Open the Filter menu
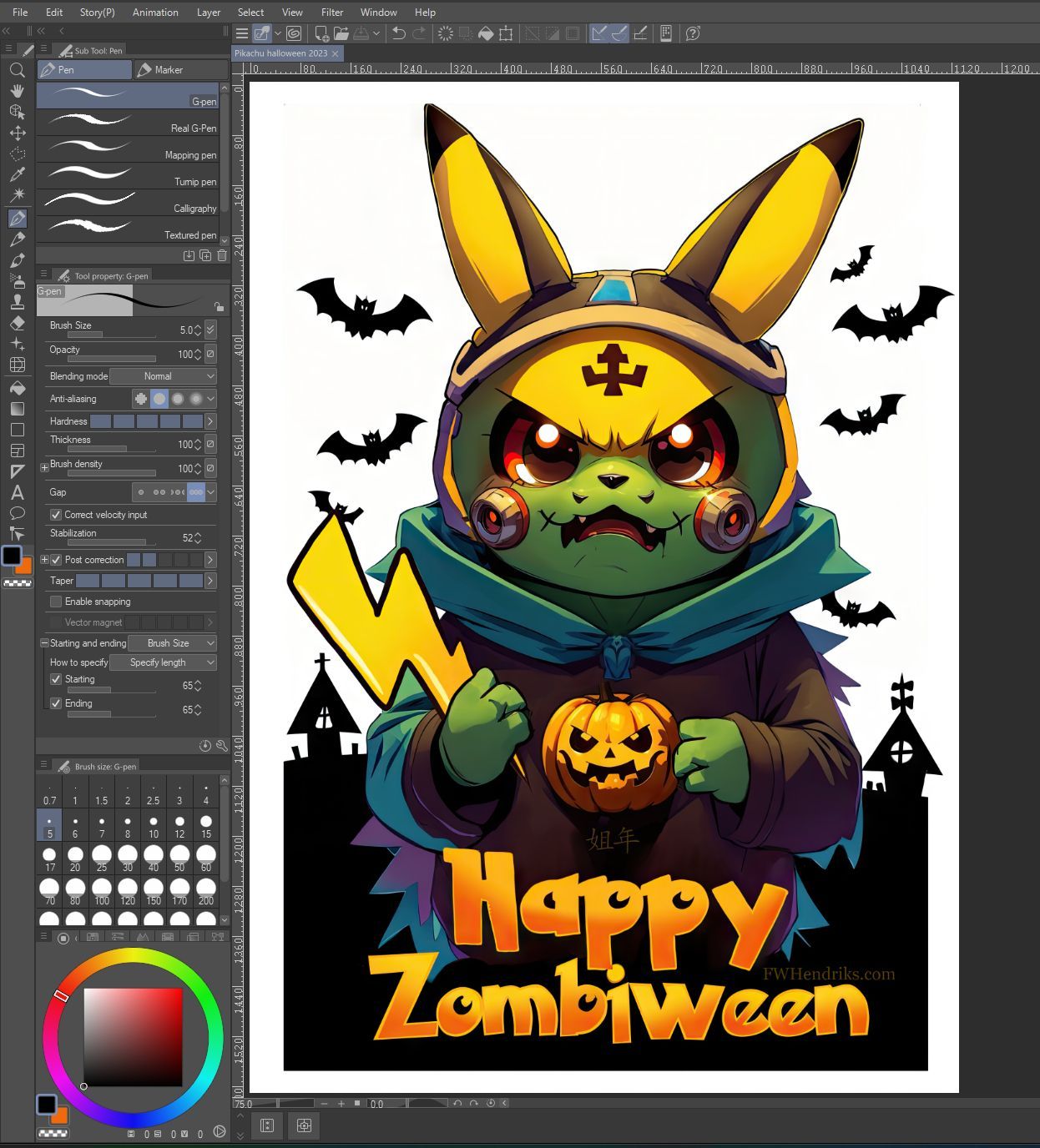This screenshot has width=1040, height=1148. [x=332, y=13]
